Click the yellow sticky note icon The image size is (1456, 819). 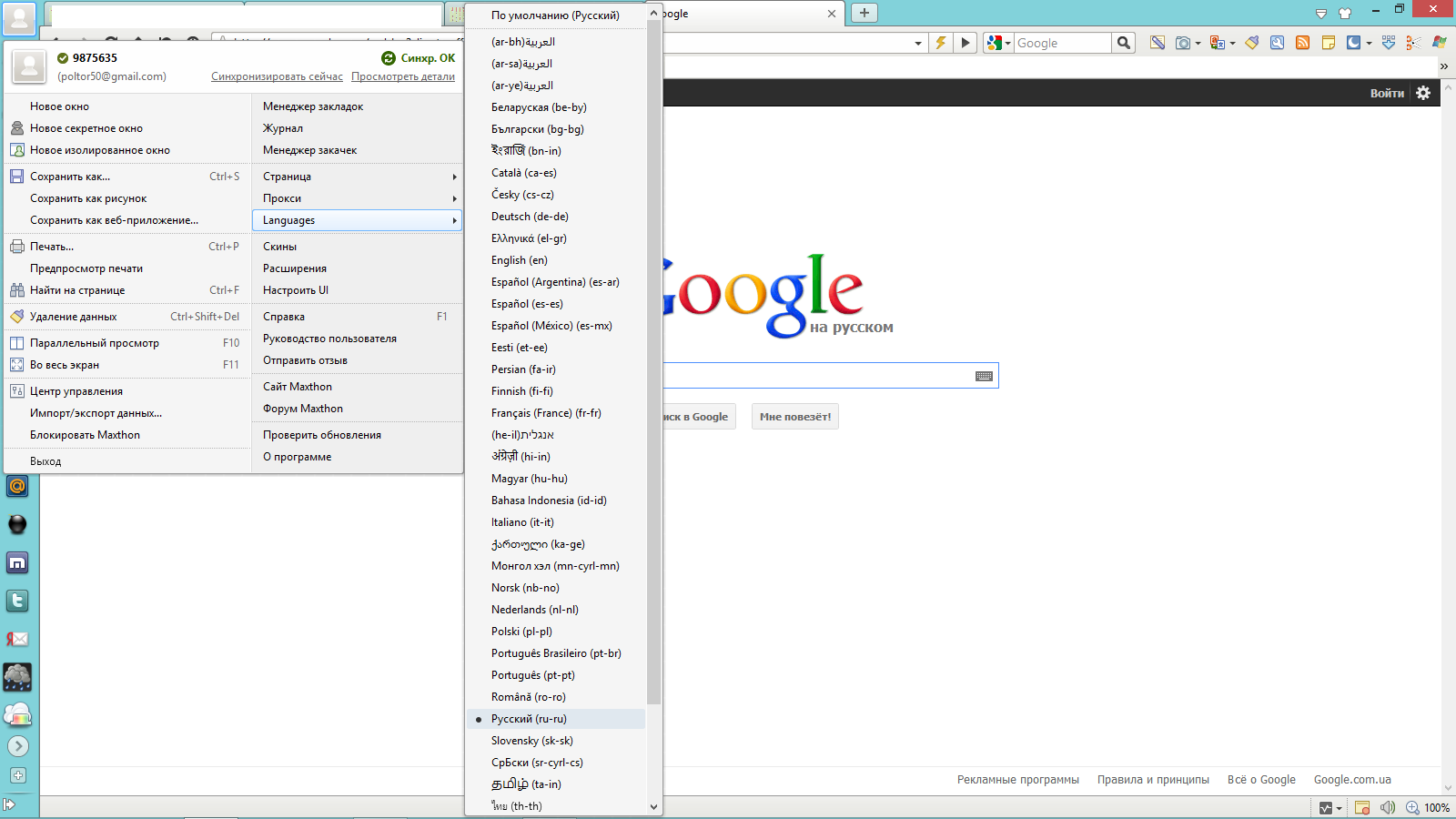pos(1328,43)
